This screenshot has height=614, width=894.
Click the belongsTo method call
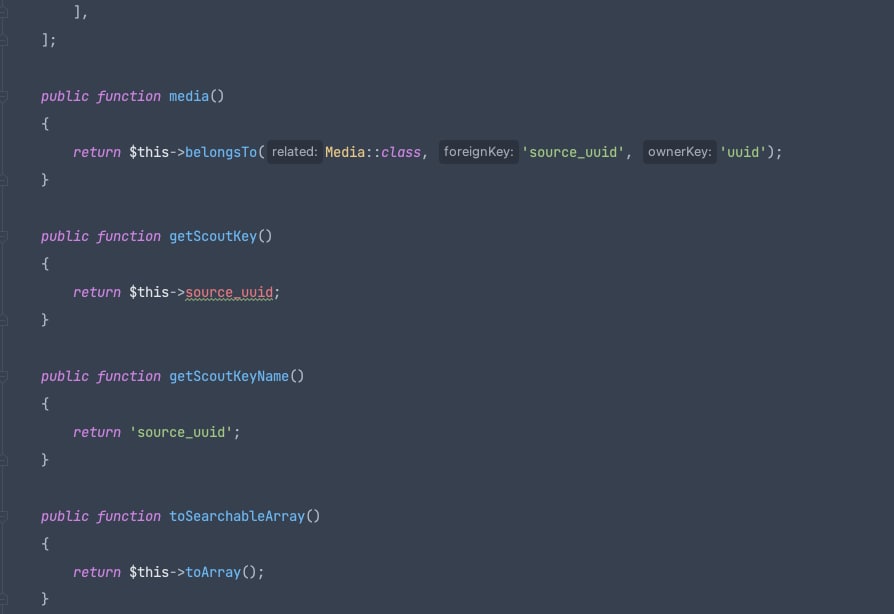(221, 152)
